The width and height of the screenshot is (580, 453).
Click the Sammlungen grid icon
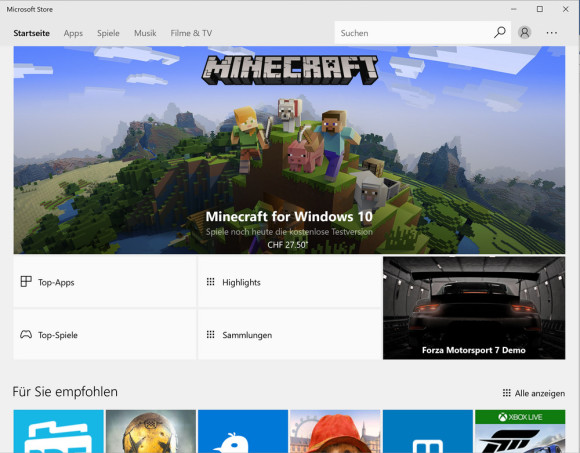(210, 335)
